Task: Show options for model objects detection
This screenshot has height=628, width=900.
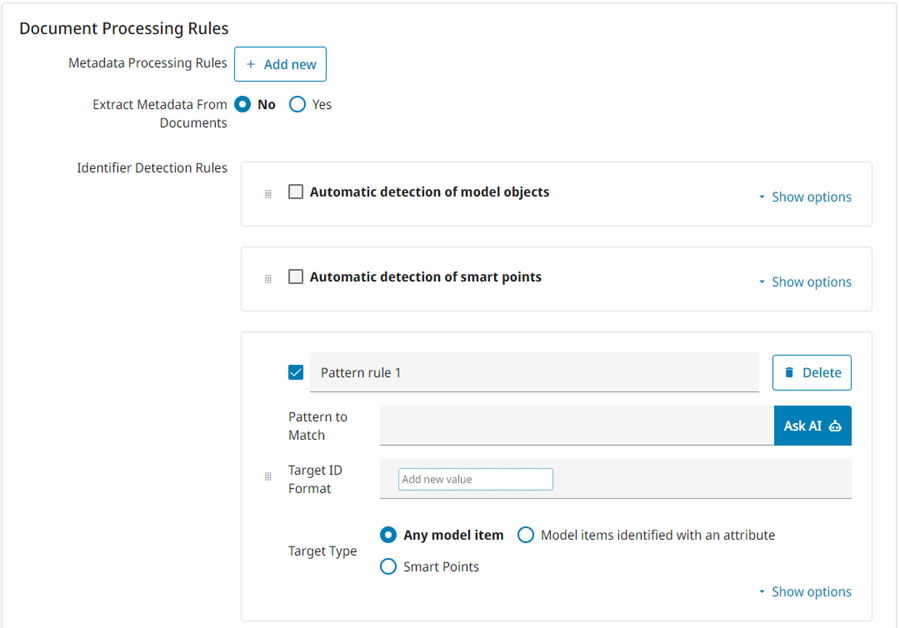Action: pyautogui.click(x=805, y=197)
